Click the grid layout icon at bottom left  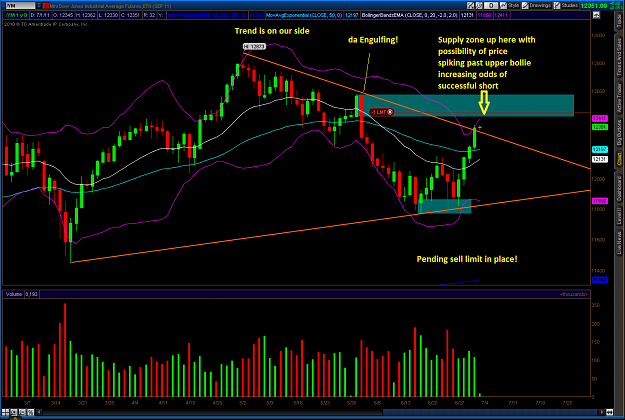pyautogui.click(x=5, y=412)
